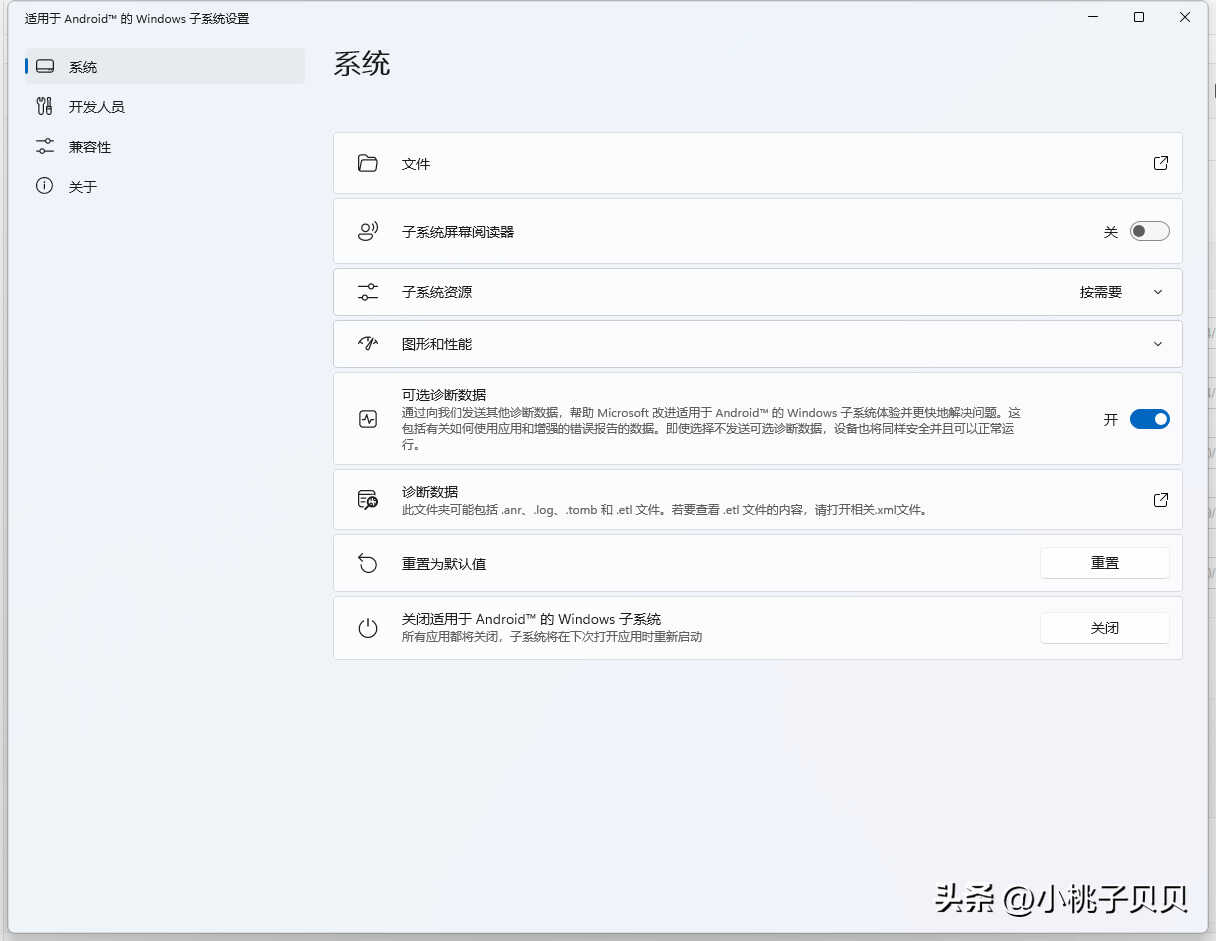Open the 子系统资源 按需要 dropdown

click(1121, 292)
